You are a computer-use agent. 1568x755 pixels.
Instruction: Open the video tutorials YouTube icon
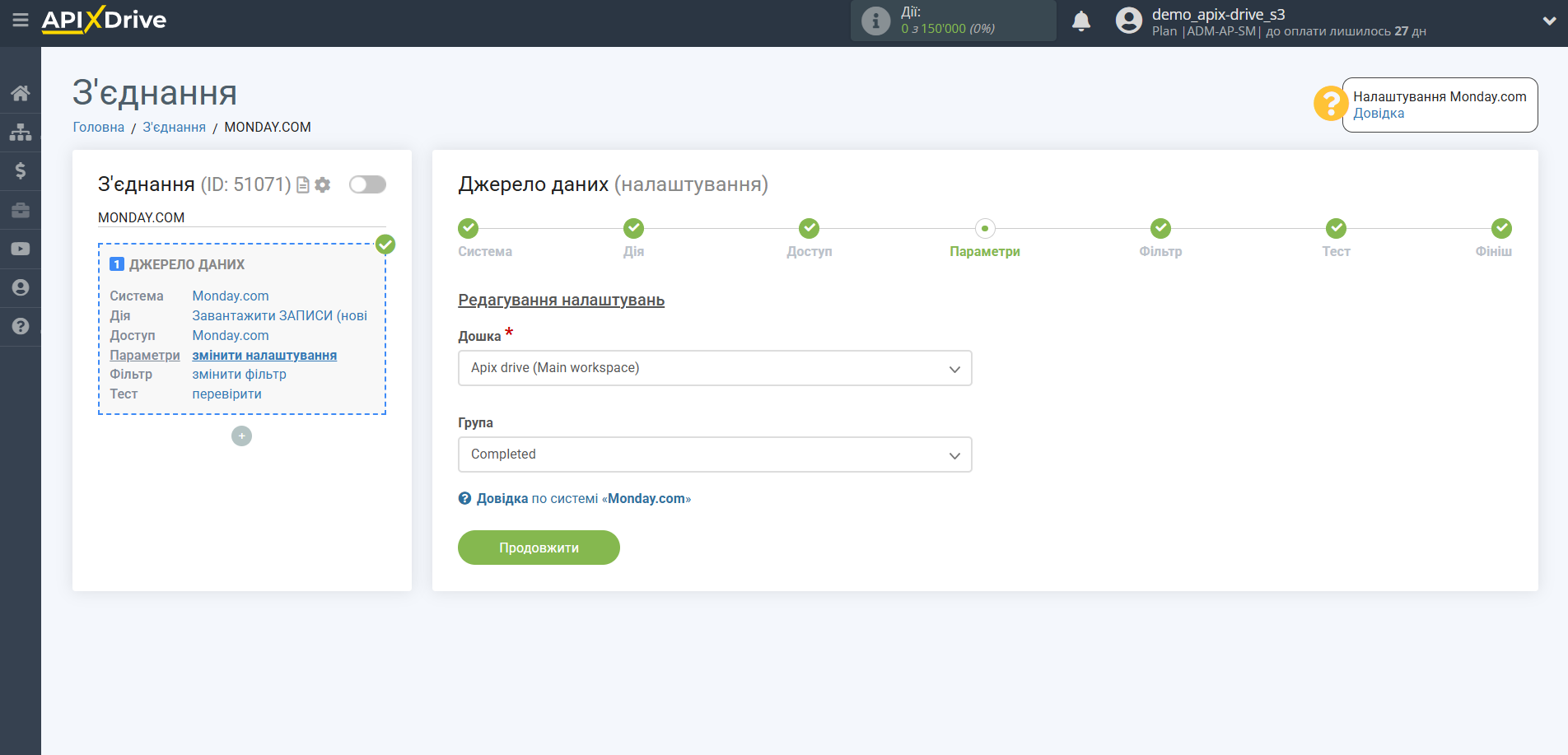pyautogui.click(x=21, y=249)
